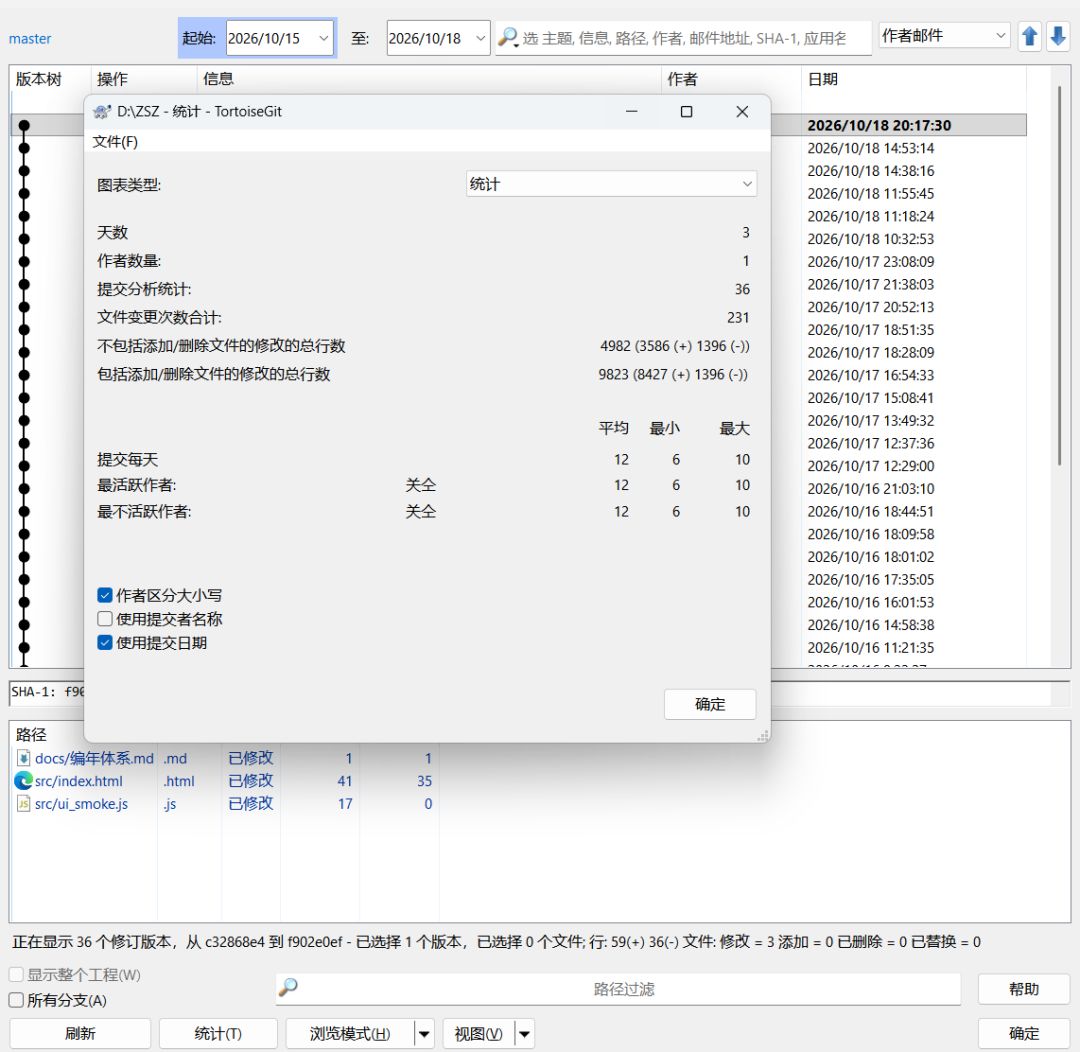Expand the 浏览模式 dropdown arrow

424,1033
